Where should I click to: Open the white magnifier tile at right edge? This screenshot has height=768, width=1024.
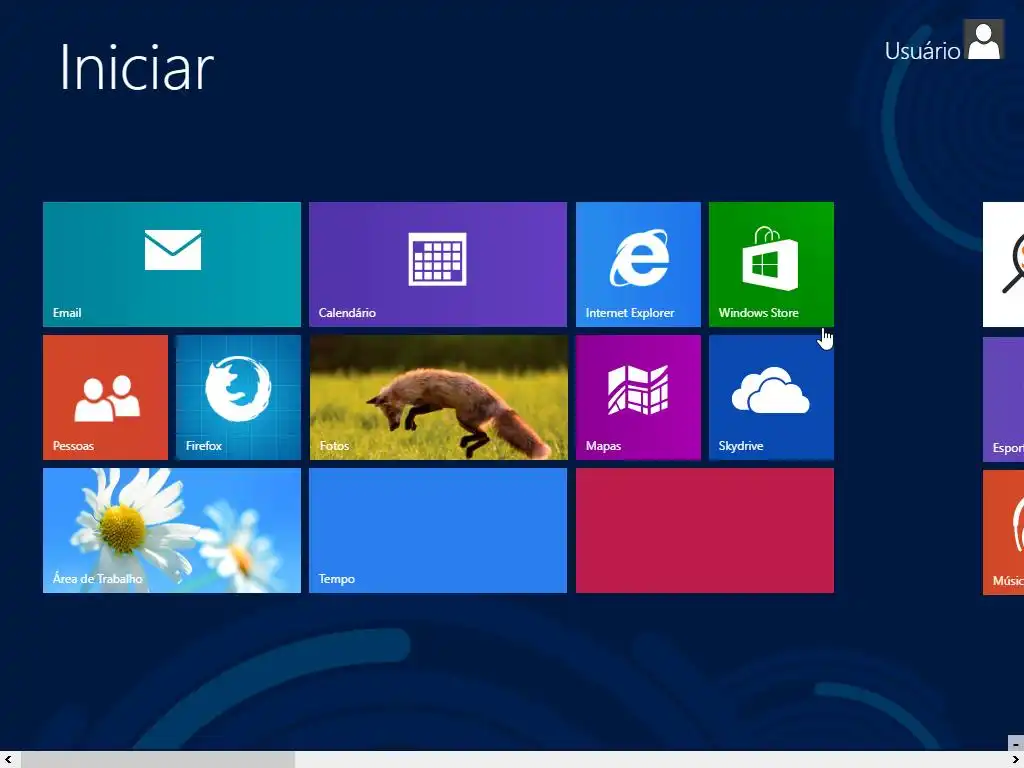[x=1004, y=264]
